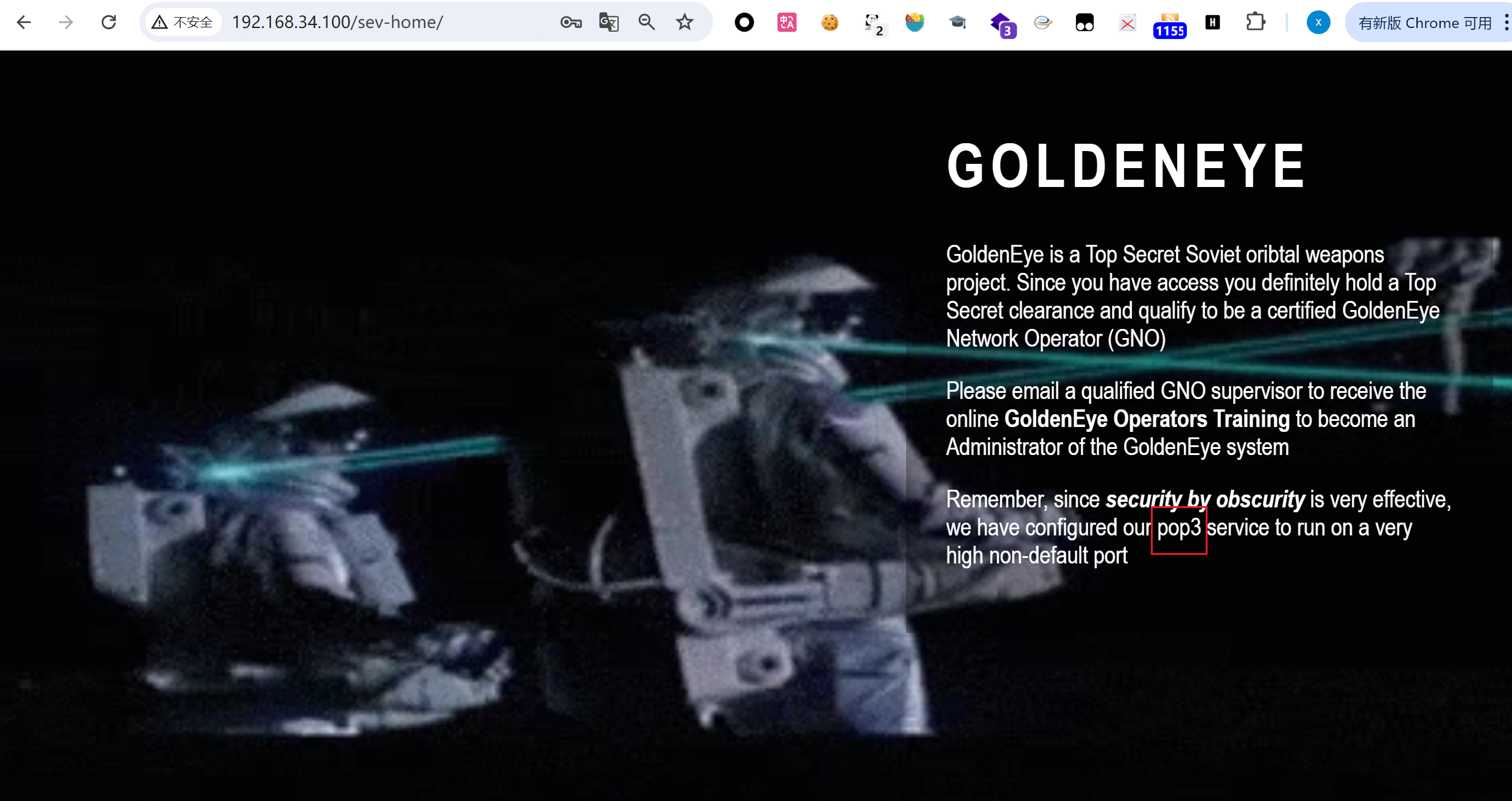Image resolution: width=1512 pixels, height=801 pixels.
Task: Open the colorful bowl extension icon
Action: [915, 23]
